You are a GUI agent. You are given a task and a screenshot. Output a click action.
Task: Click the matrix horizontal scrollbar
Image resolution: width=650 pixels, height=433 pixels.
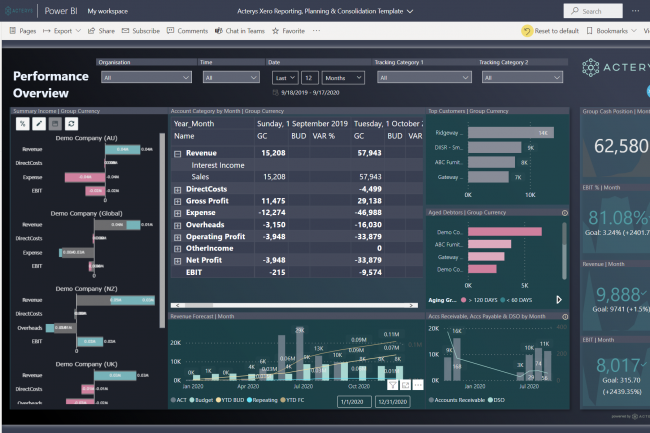pos(294,305)
